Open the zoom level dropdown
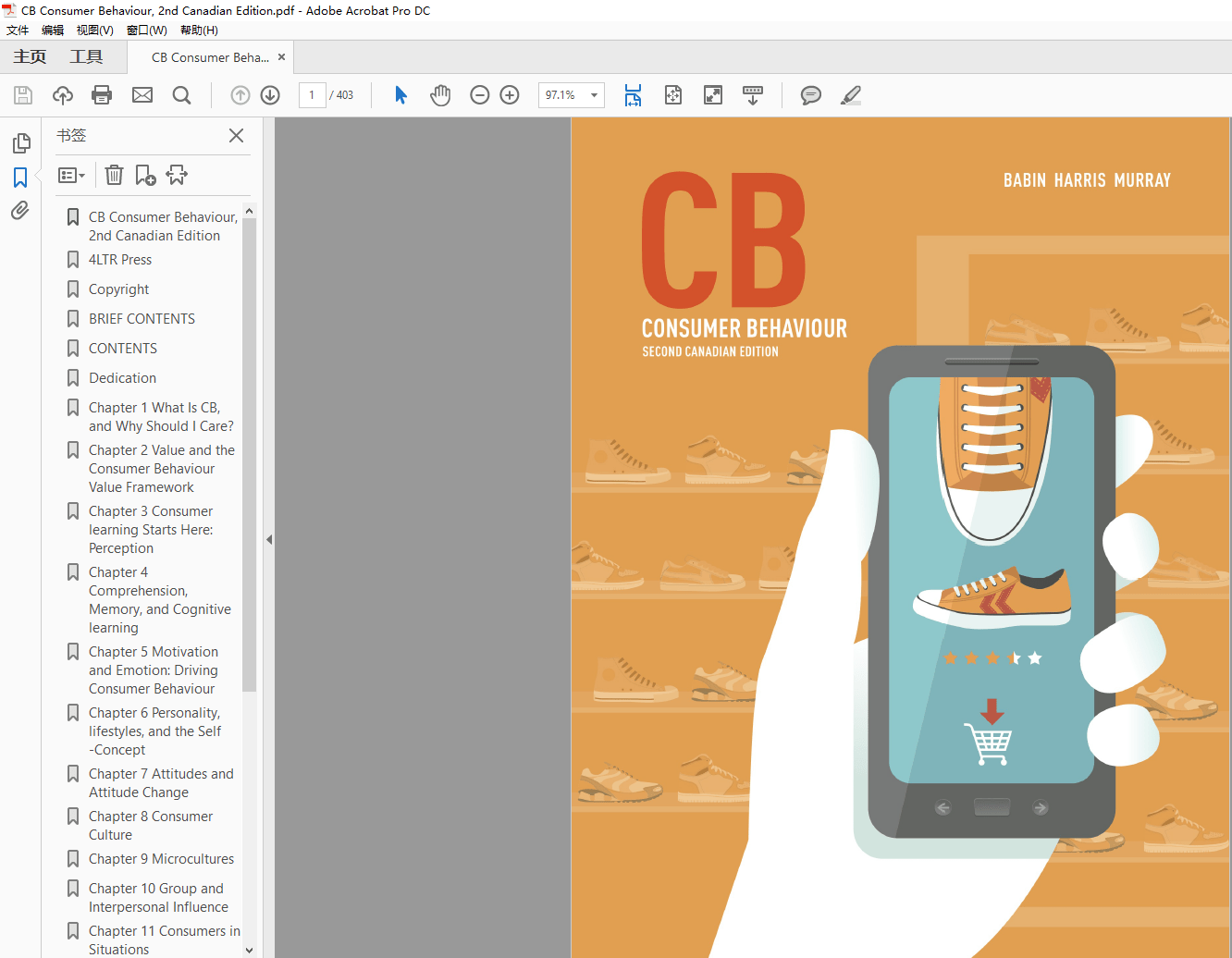1232x958 pixels. point(594,95)
